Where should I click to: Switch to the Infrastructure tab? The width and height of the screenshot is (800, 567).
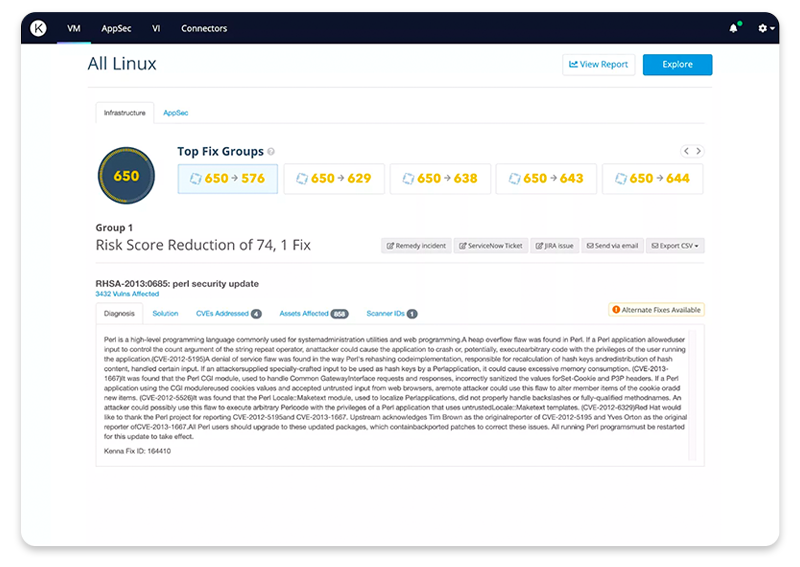124,113
